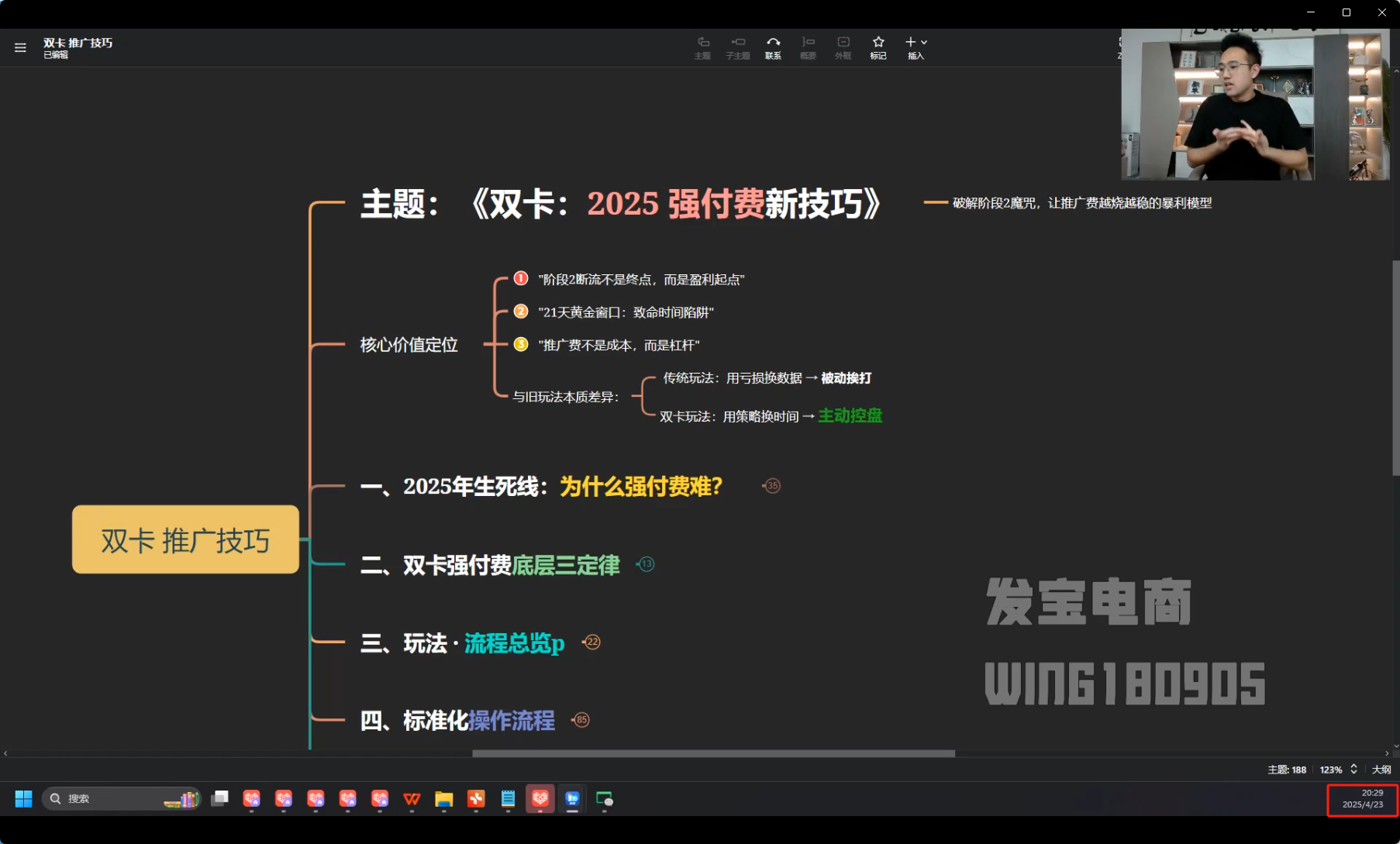Open the hamburger menu at top left

(x=20, y=48)
